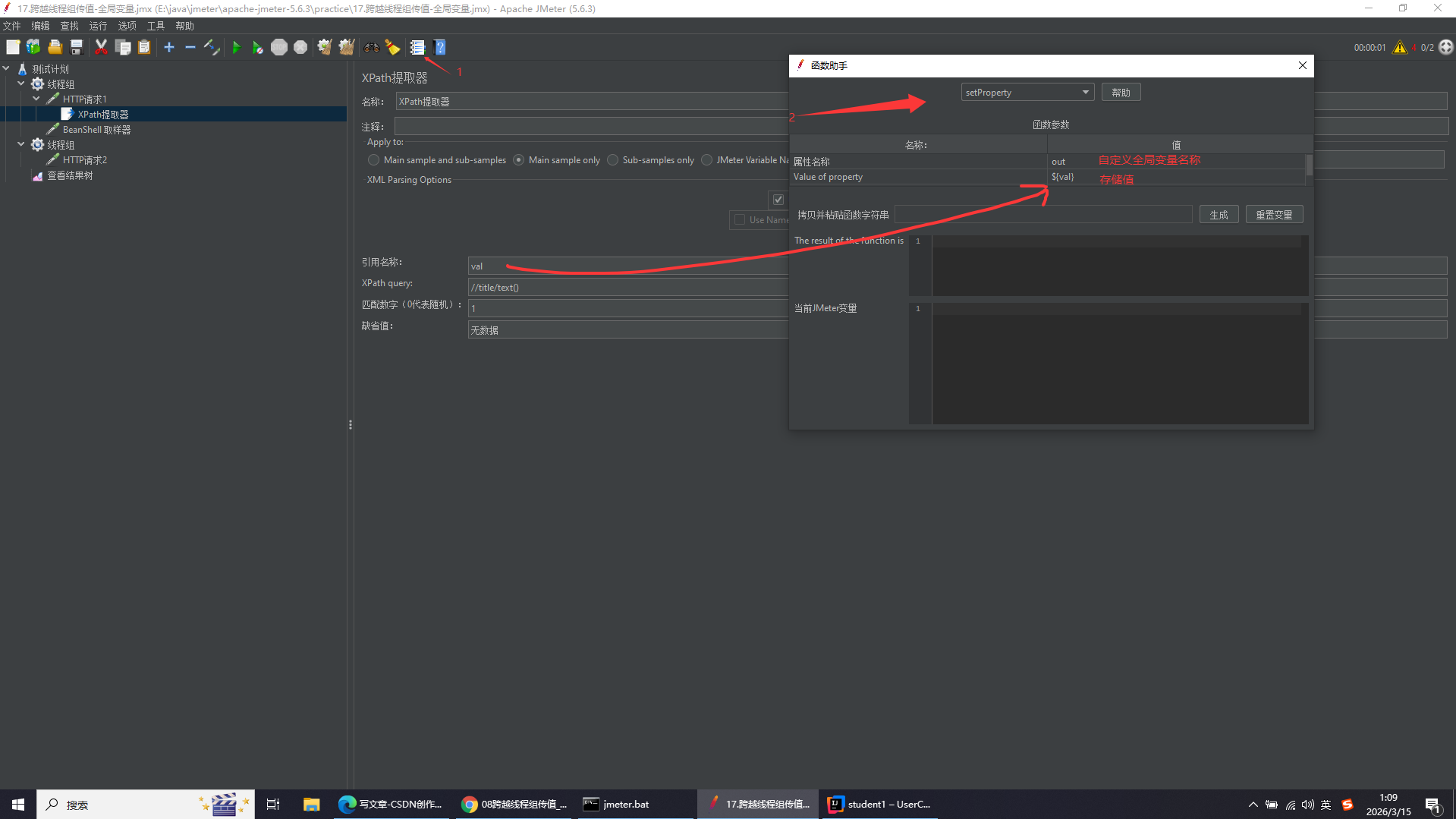Click the Copy toolbar icon
This screenshot has height=819, width=1456.
tap(122, 47)
